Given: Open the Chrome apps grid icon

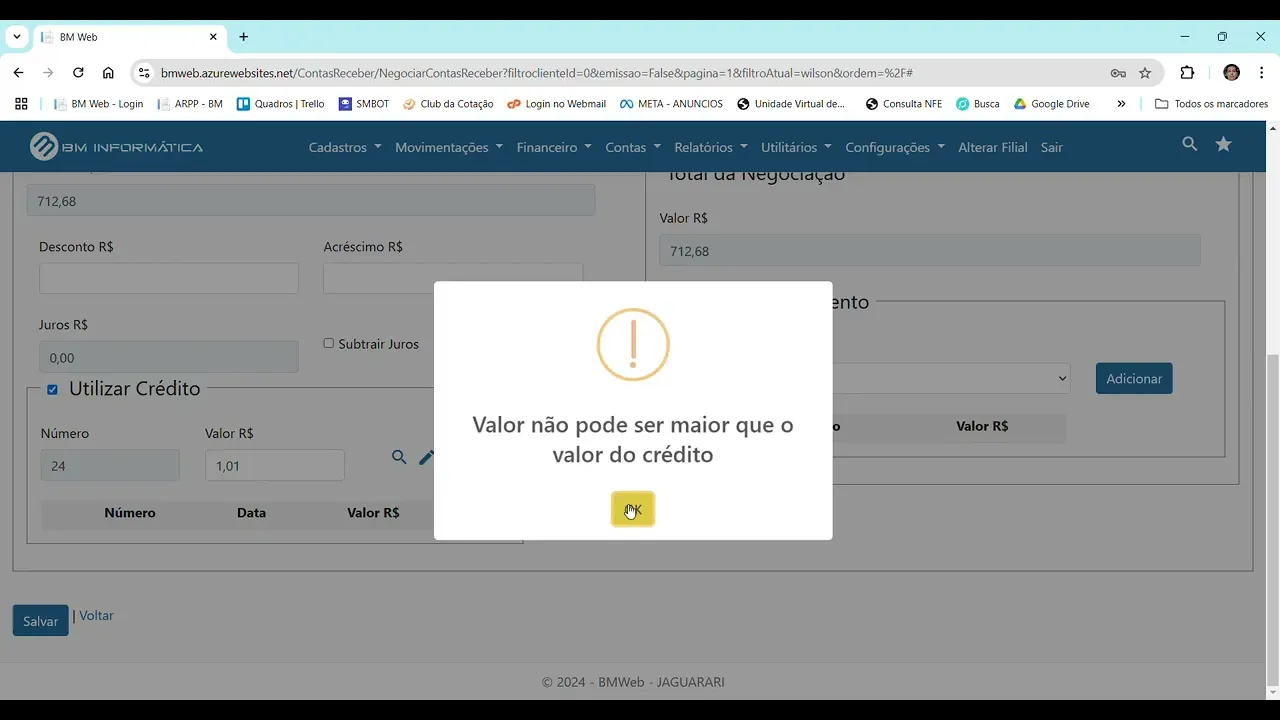Looking at the screenshot, I should tap(21, 103).
